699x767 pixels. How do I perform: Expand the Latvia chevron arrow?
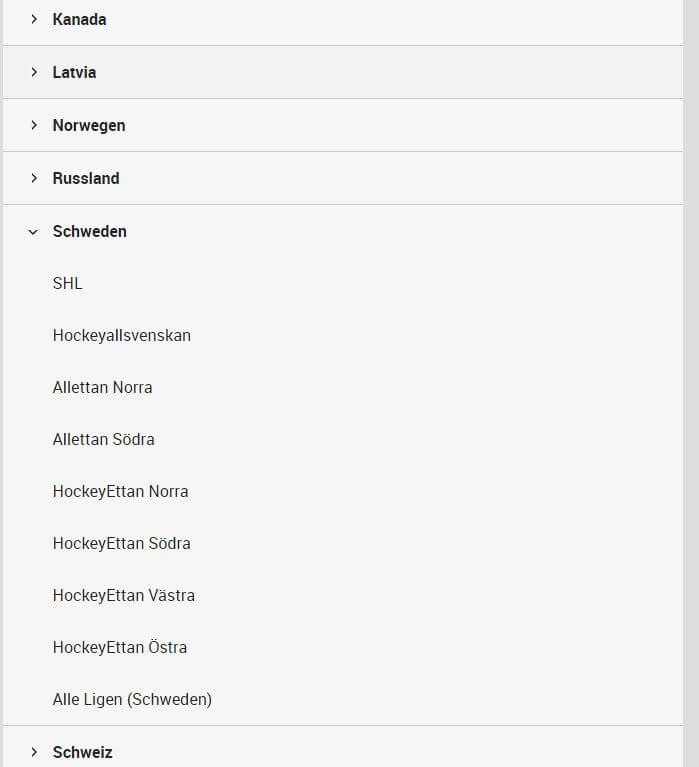34,72
